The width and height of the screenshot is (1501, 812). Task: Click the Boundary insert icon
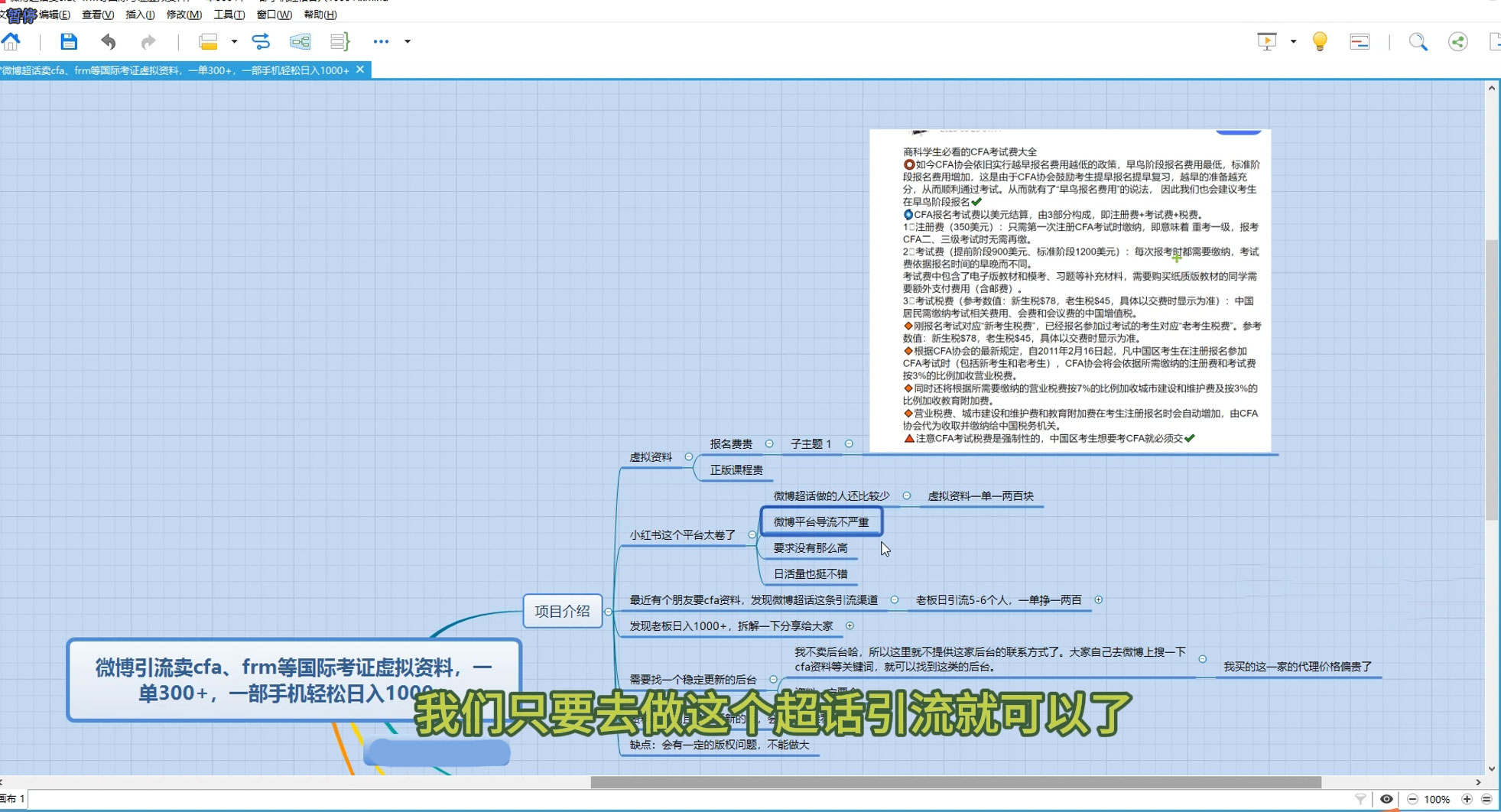[x=300, y=41]
